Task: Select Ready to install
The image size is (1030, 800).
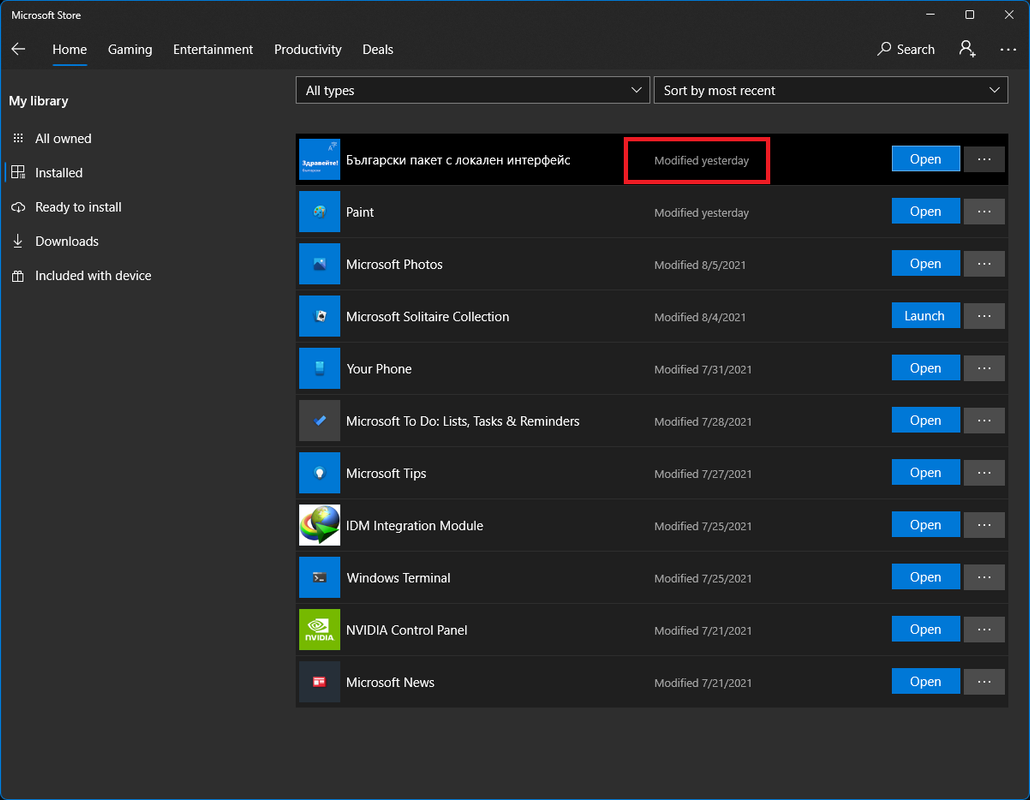Action: coord(78,207)
